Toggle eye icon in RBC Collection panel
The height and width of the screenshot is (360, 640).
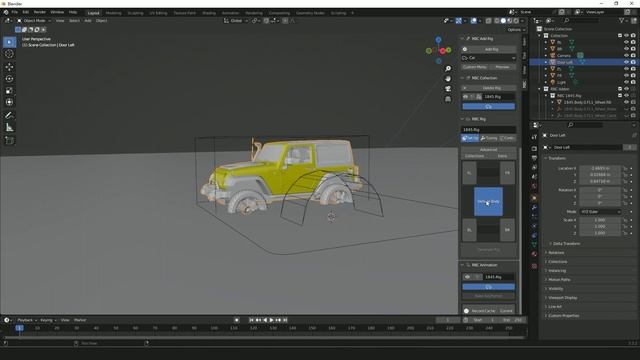(x=465, y=97)
